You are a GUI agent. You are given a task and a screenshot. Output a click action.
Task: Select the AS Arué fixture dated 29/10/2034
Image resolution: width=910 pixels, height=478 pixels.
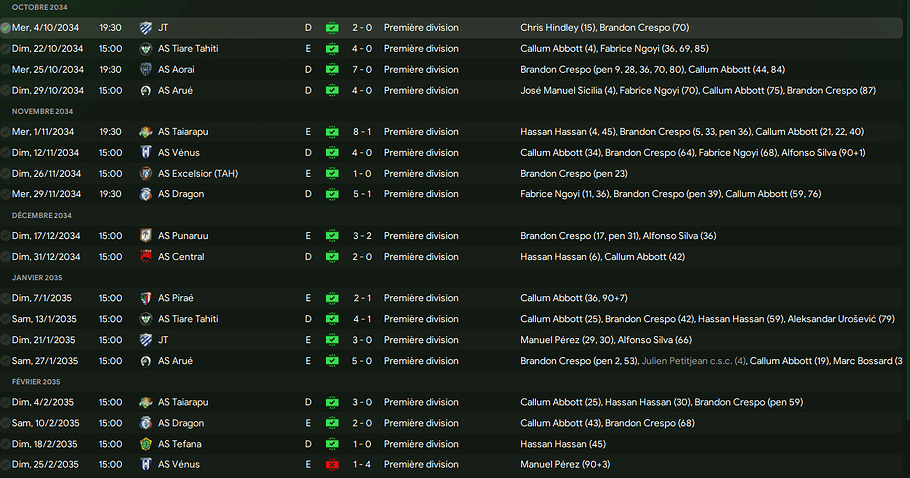(175, 90)
